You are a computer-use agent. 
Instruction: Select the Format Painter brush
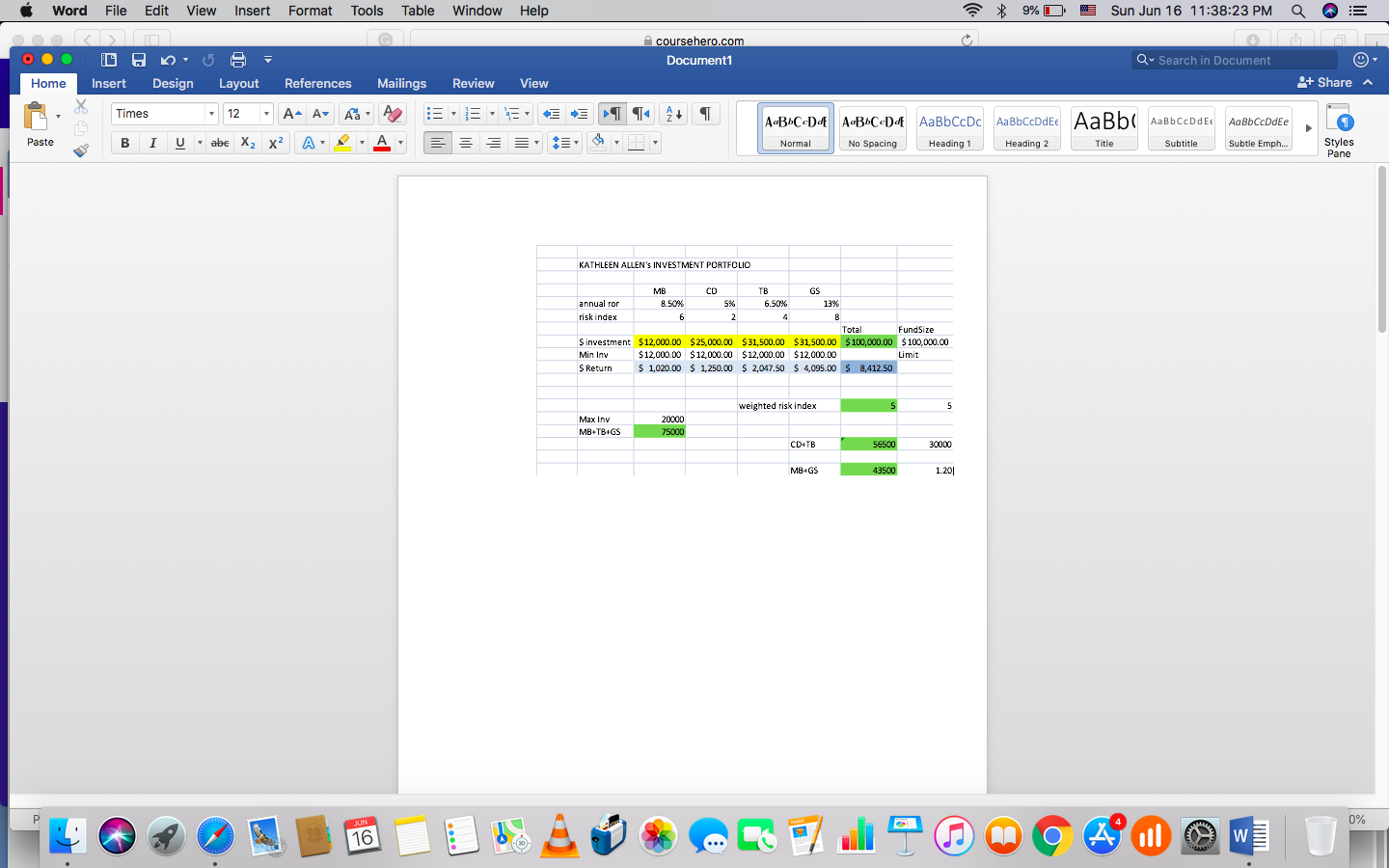[x=81, y=149]
